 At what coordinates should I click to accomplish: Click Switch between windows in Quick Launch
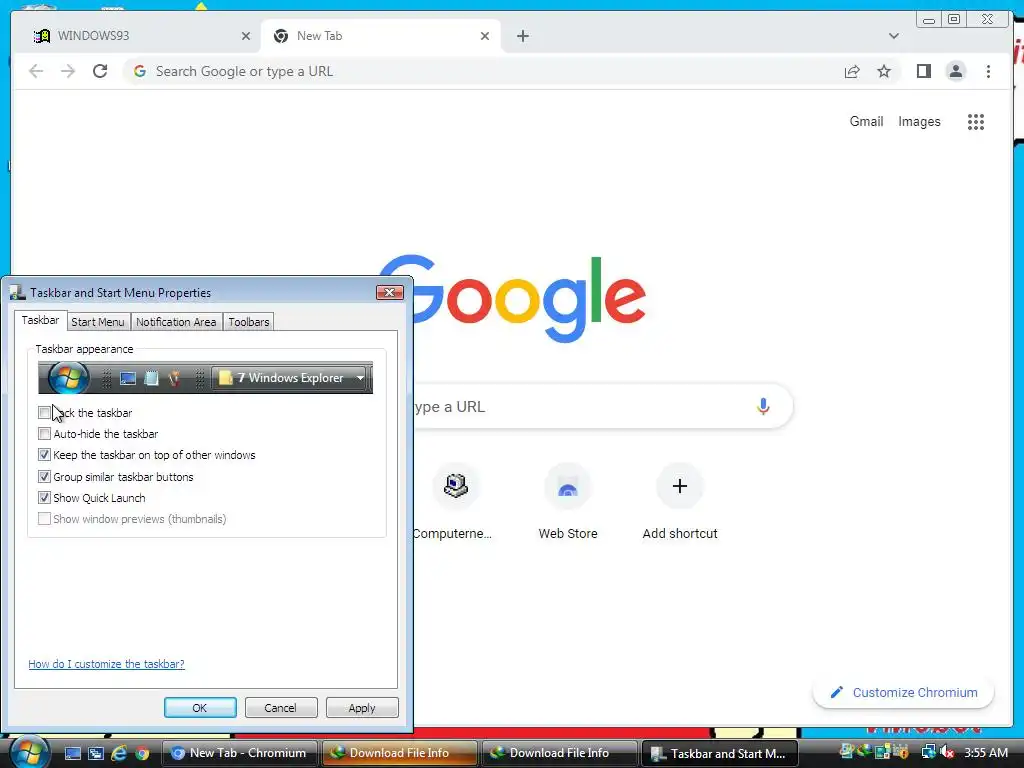tap(96, 753)
